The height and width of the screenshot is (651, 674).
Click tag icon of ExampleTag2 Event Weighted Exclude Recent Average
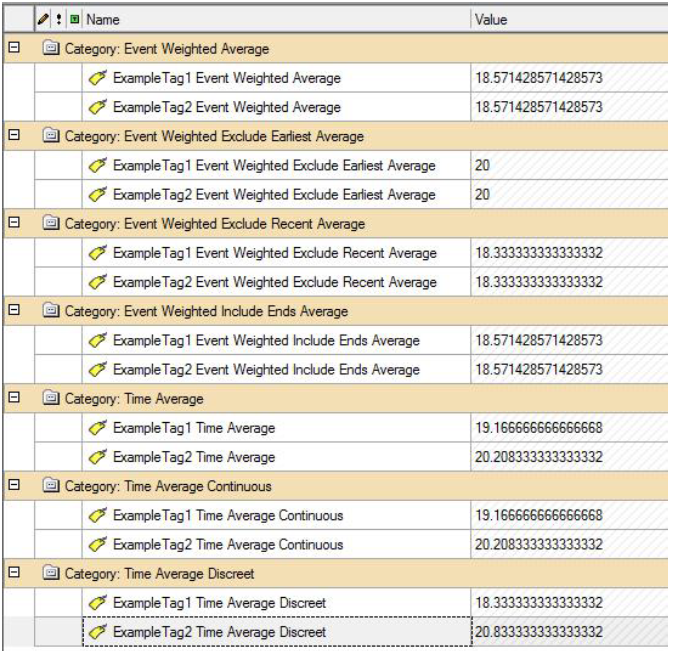(x=98, y=282)
